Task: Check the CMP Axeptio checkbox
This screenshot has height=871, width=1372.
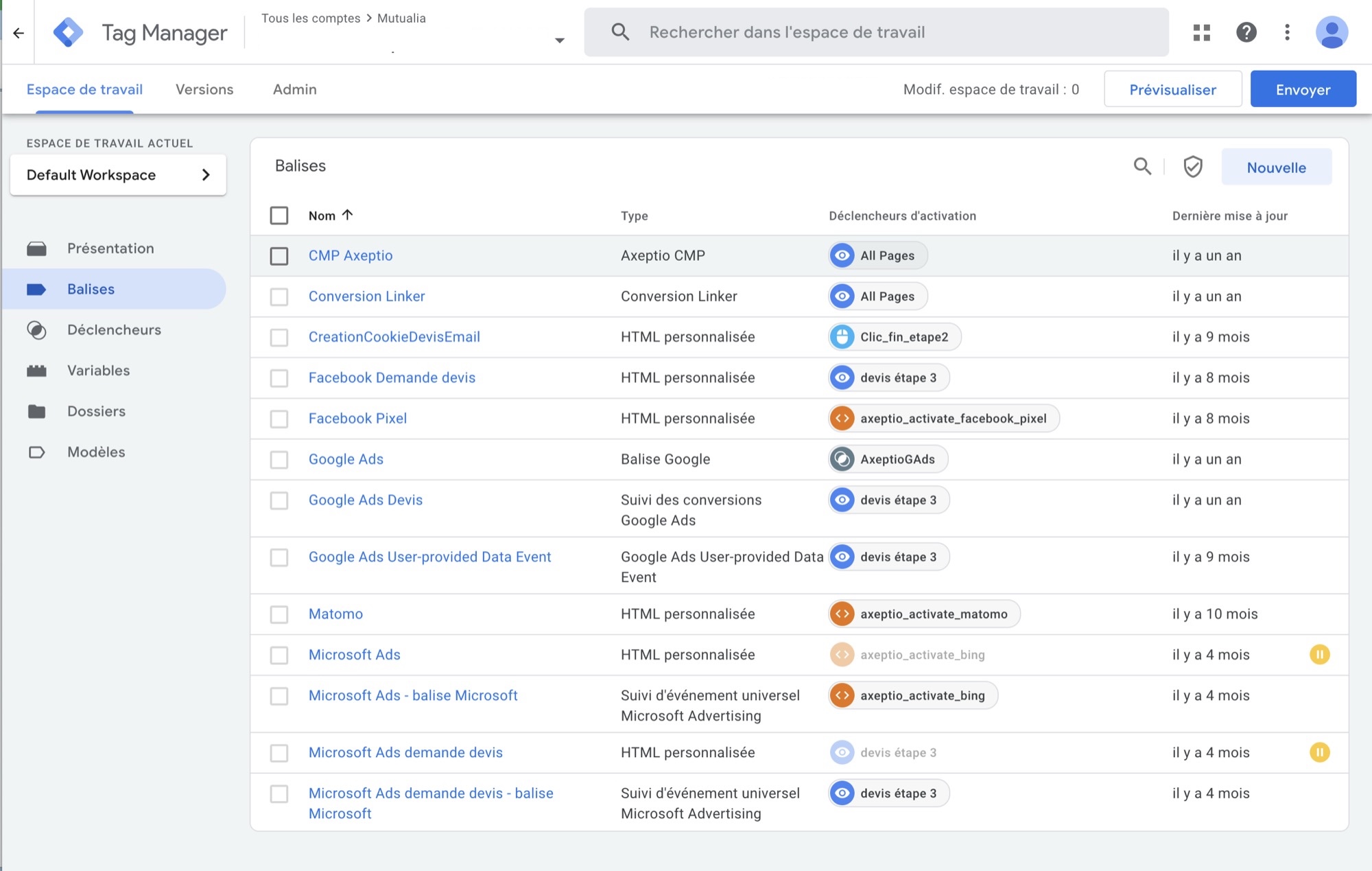Action: [x=279, y=255]
